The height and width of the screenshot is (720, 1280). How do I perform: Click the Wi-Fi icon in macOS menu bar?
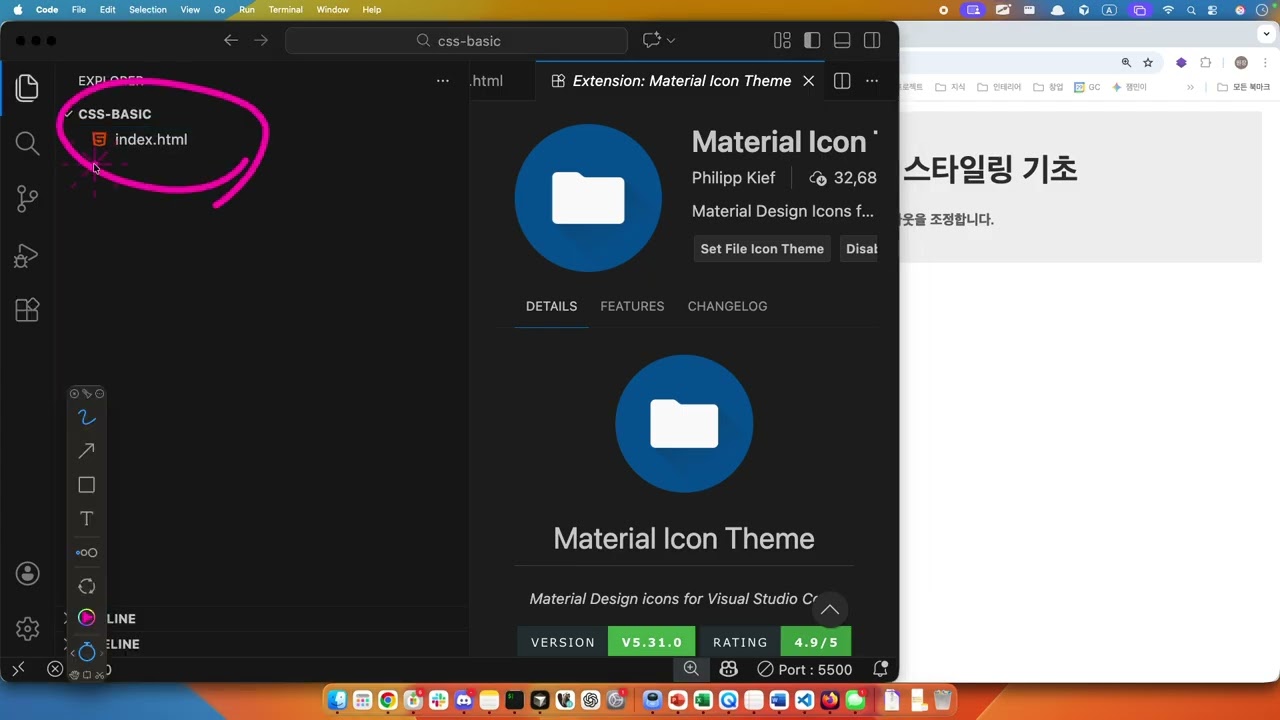[x=1168, y=10]
